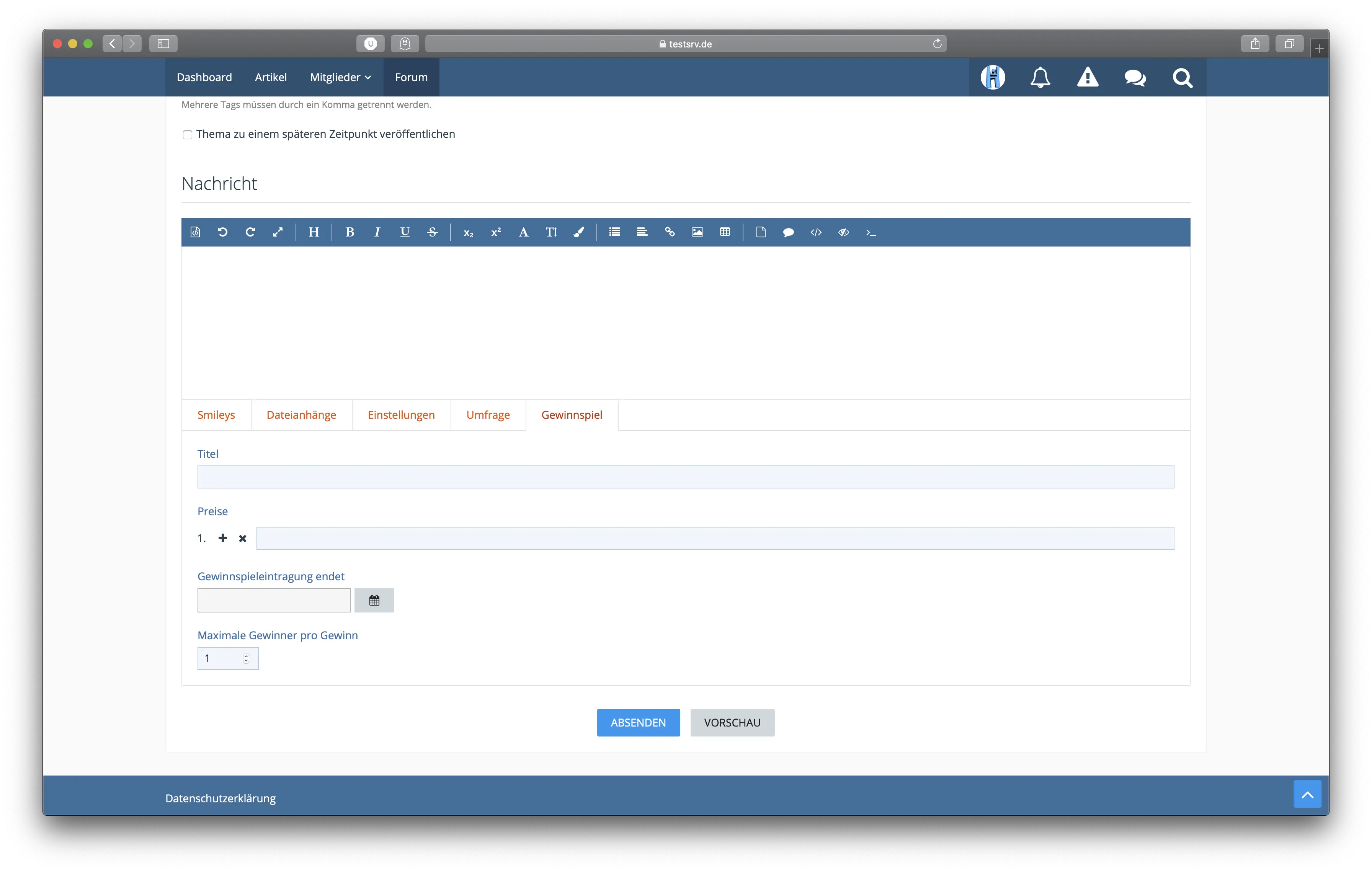The height and width of the screenshot is (872, 1372).
Task: Click into the Gewinnspiel Titel field
Action: tap(686, 477)
